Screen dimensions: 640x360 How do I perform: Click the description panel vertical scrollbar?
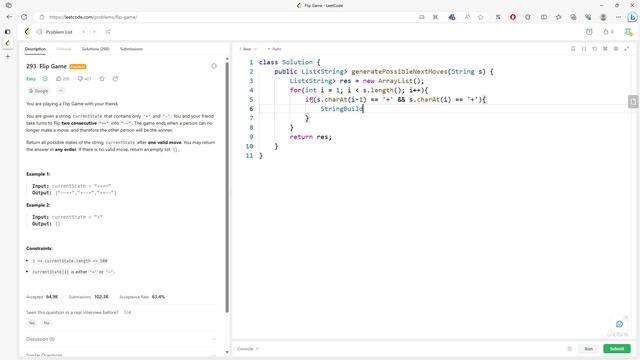pyautogui.click(x=227, y=188)
